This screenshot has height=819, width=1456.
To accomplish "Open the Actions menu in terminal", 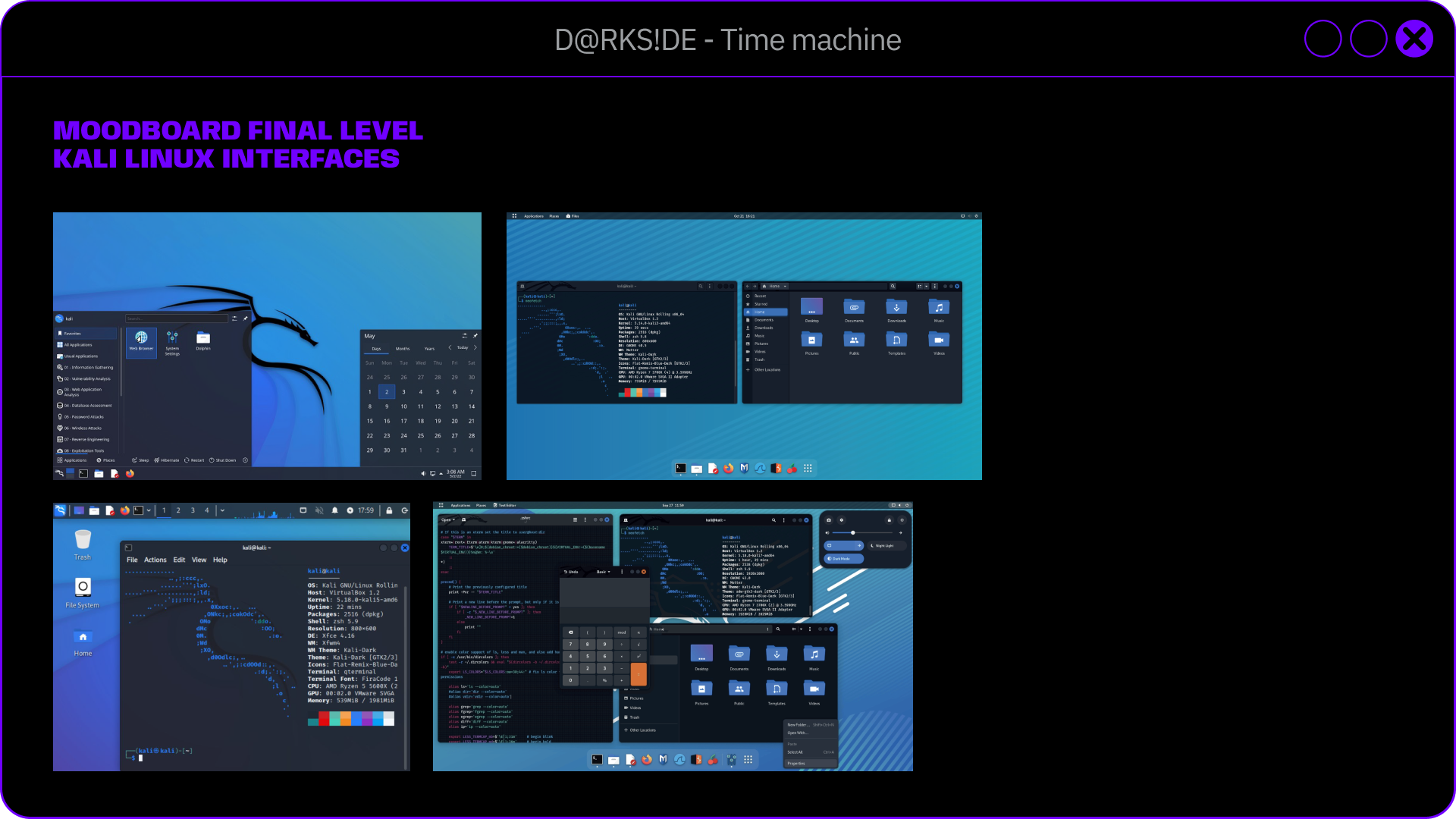I will [x=155, y=560].
